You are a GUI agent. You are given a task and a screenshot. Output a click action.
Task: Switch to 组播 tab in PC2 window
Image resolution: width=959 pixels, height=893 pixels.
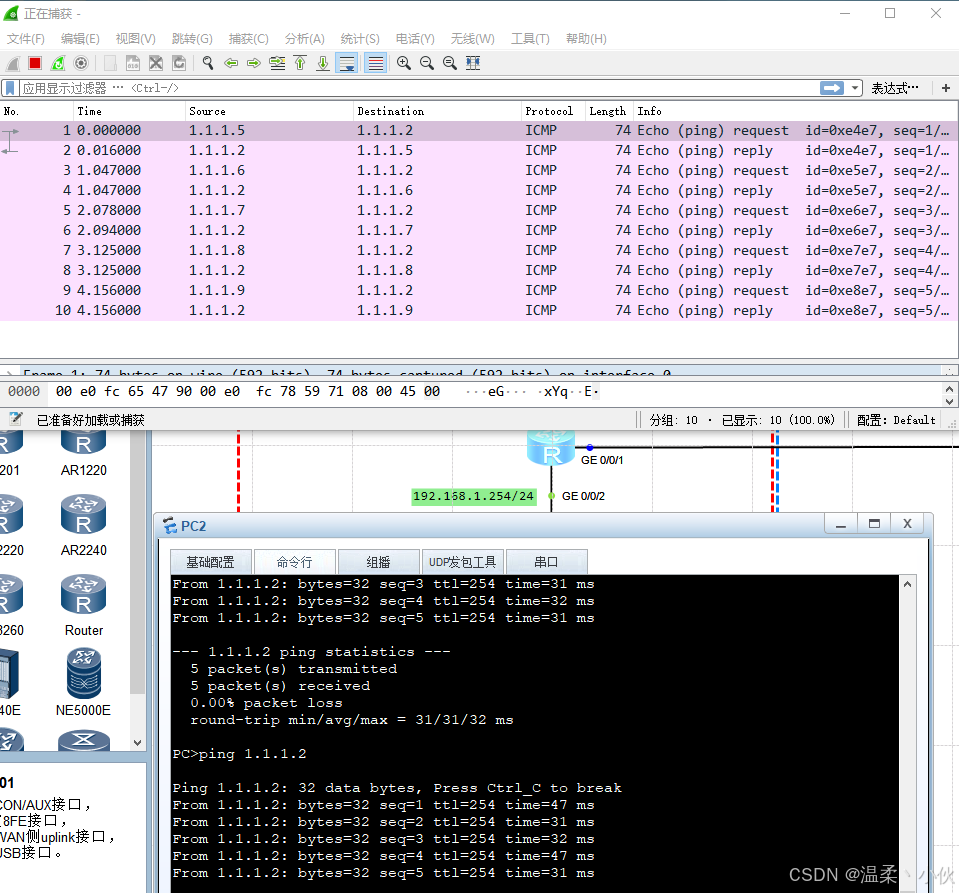pos(378,562)
